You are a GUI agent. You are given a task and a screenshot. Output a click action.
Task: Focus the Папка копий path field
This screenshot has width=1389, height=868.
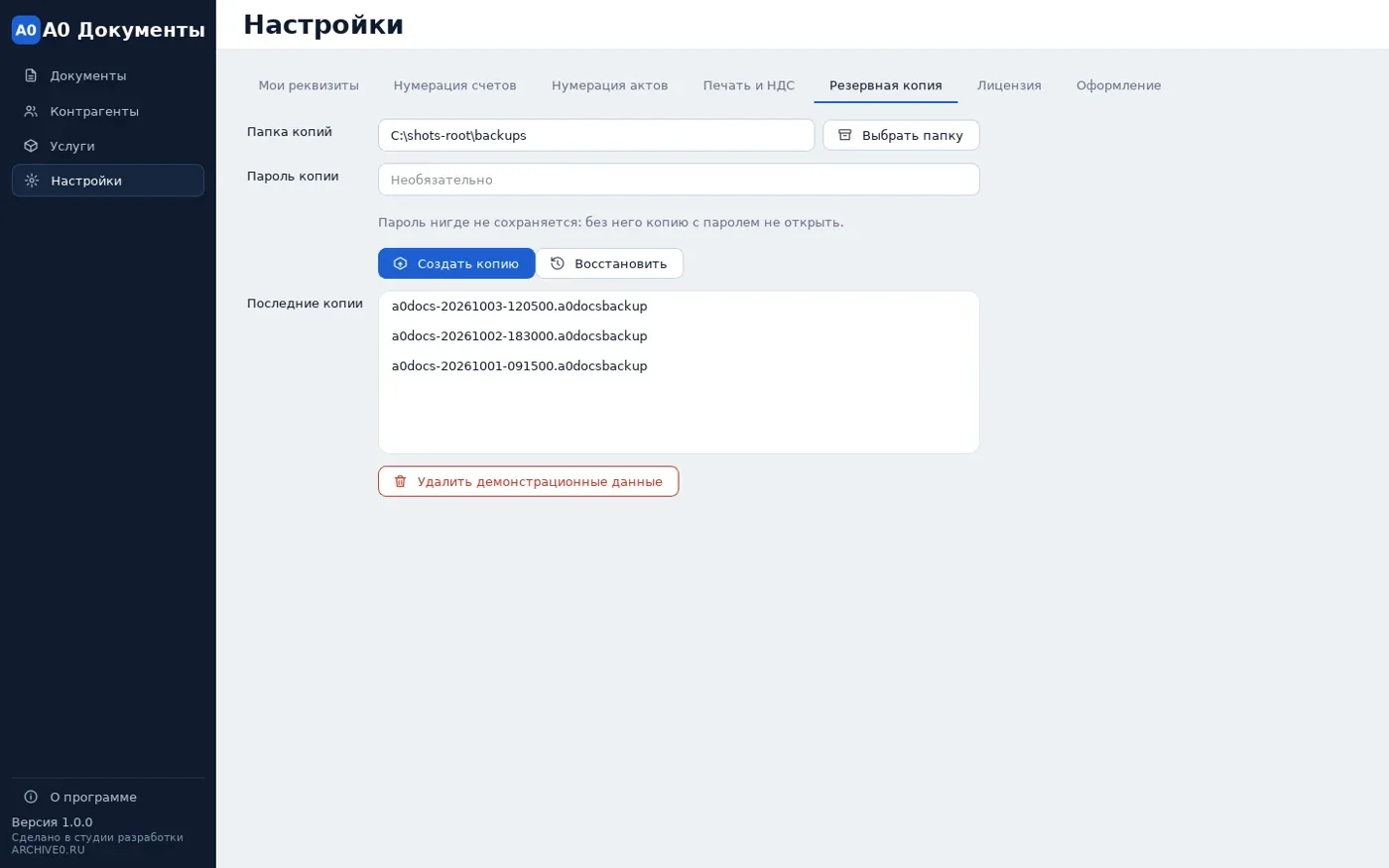point(596,135)
